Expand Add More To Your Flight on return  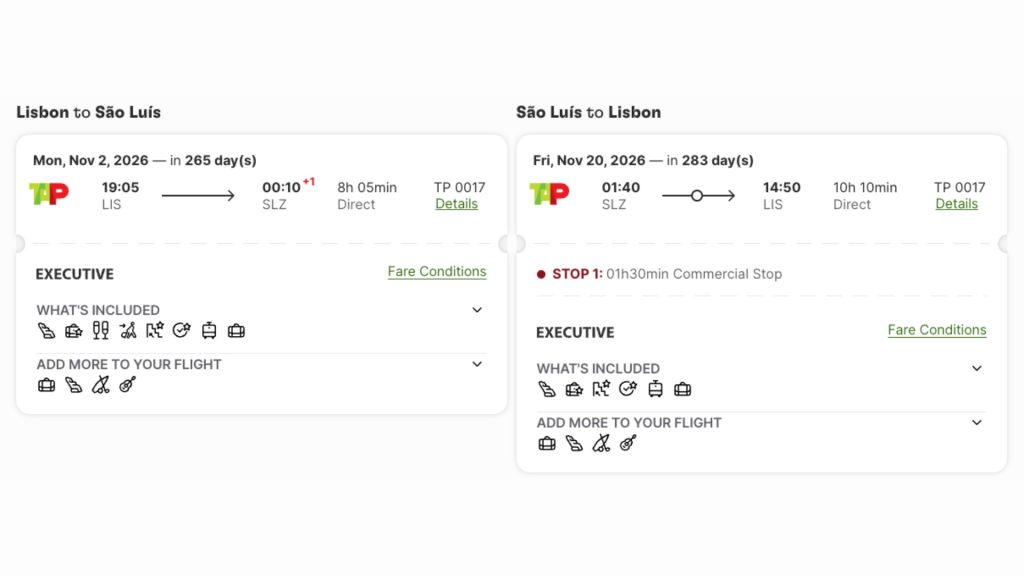(977, 422)
